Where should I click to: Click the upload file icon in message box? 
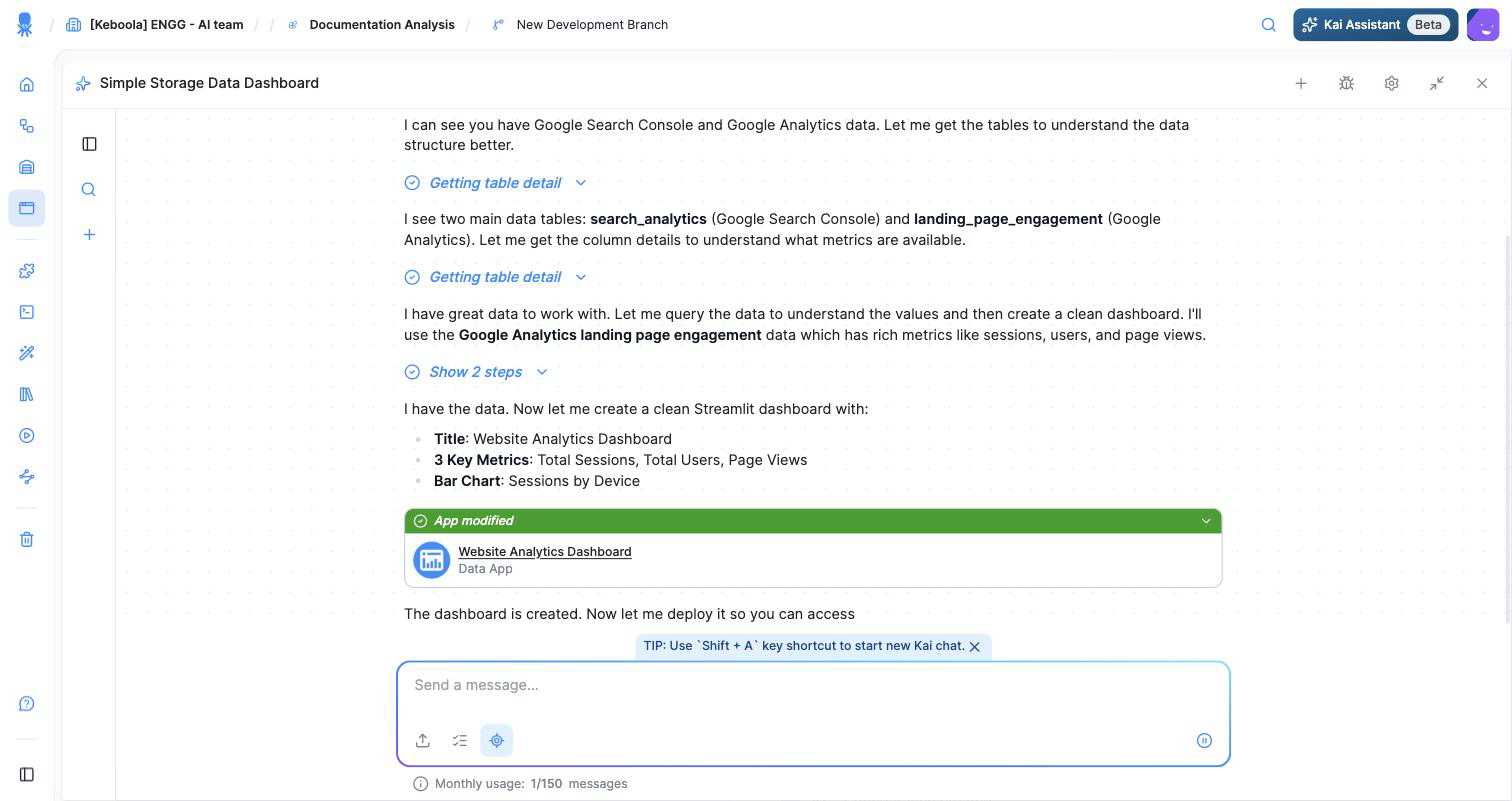point(423,741)
